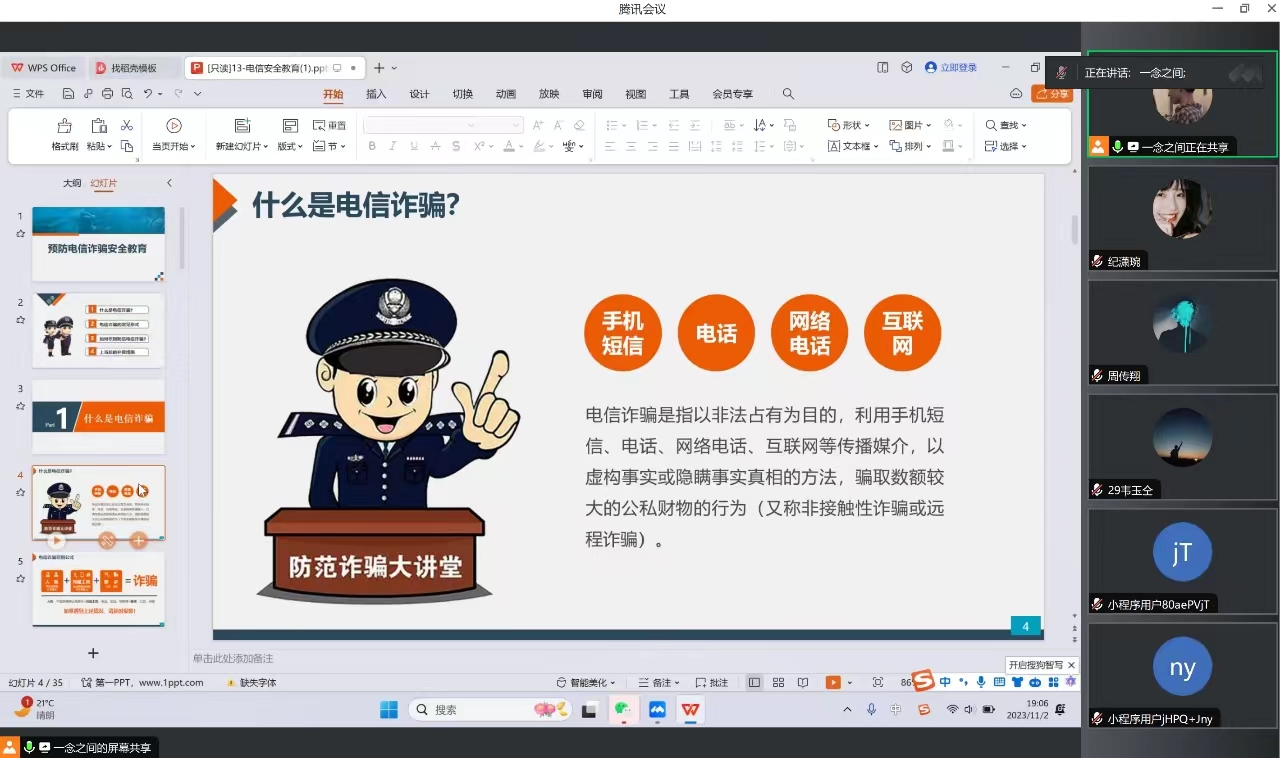The image size is (1280, 758).
Task: Open Tencent Meeting icon in taskbar
Action: pos(657,709)
